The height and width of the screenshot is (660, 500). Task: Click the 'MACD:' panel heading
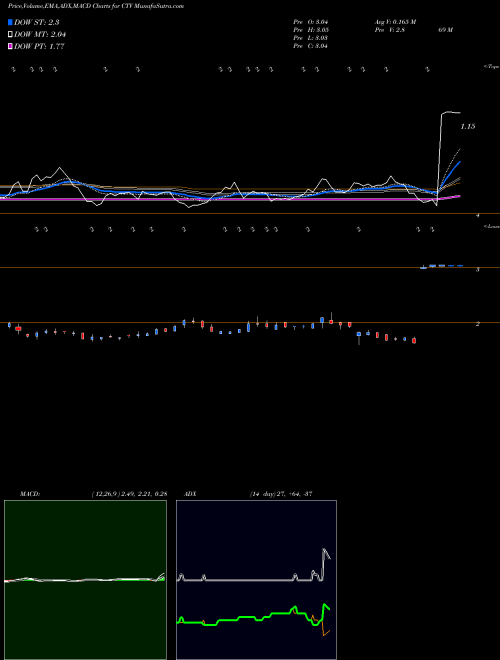[x=30, y=494]
